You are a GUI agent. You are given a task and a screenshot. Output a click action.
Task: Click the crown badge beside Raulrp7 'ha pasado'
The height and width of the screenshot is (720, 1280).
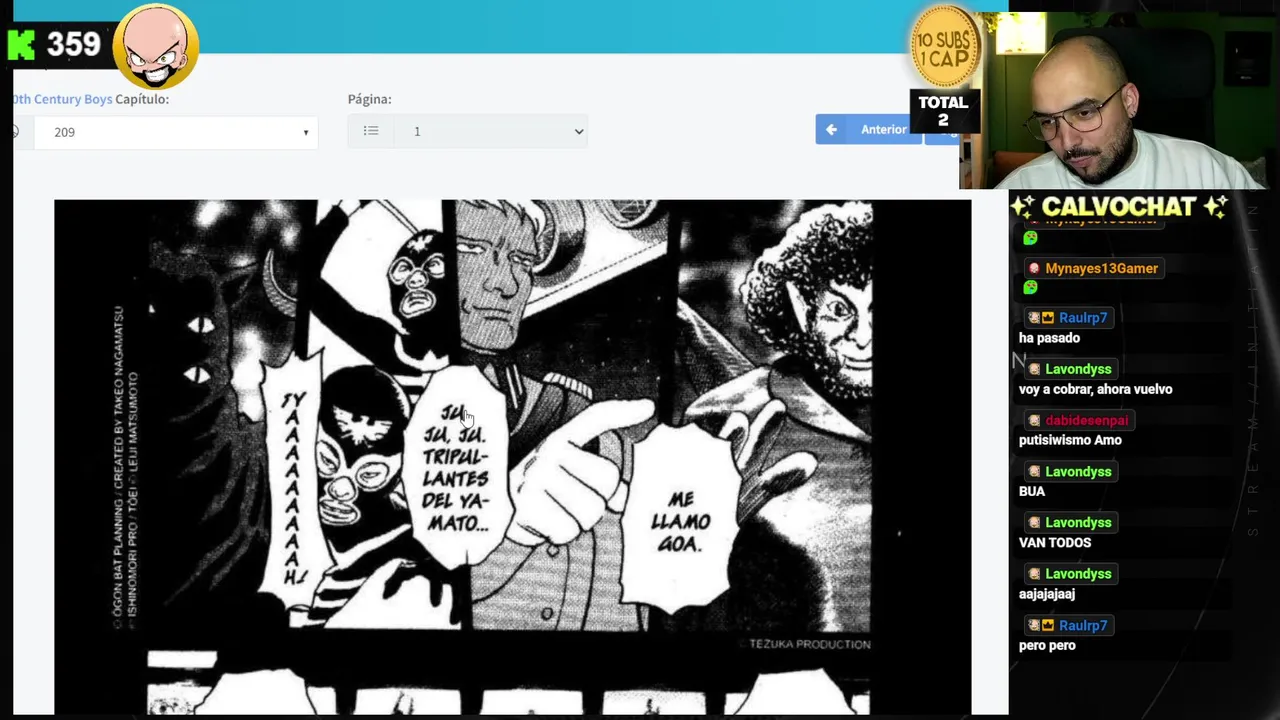click(1047, 317)
